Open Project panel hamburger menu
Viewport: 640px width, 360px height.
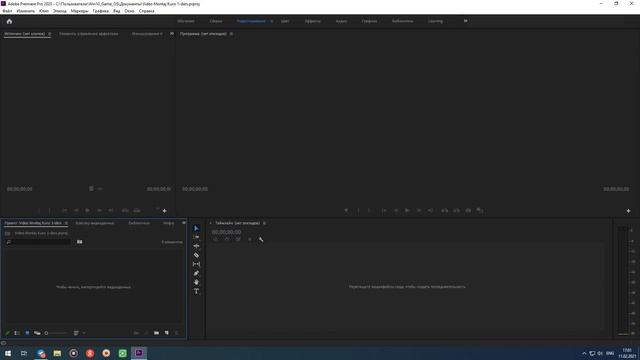point(66,223)
